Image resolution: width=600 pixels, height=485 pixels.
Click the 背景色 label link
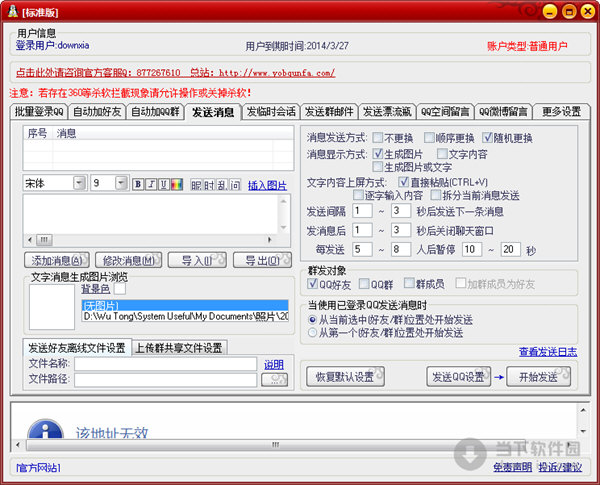click(x=96, y=289)
